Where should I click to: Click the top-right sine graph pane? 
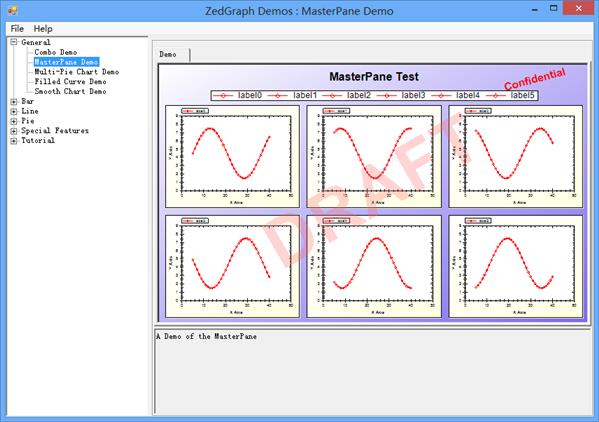pos(516,157)
